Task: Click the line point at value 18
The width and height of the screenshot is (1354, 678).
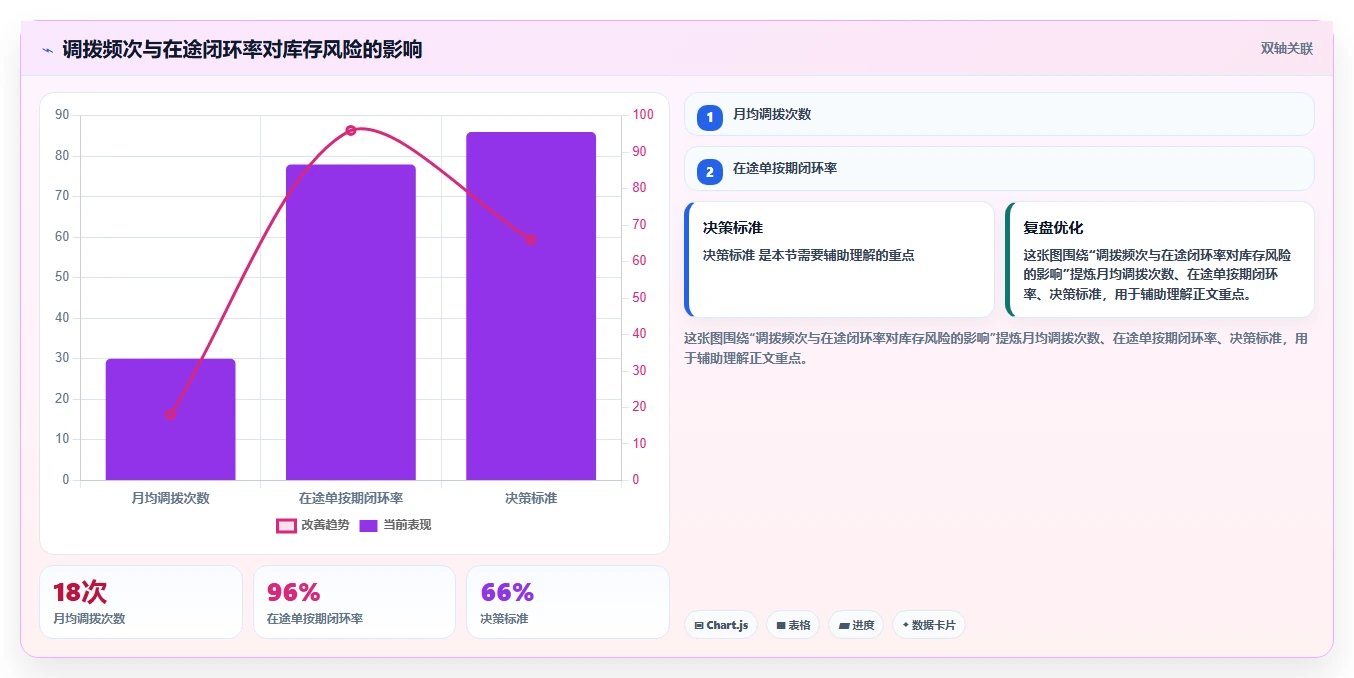Action: click(x=170, y=414)
